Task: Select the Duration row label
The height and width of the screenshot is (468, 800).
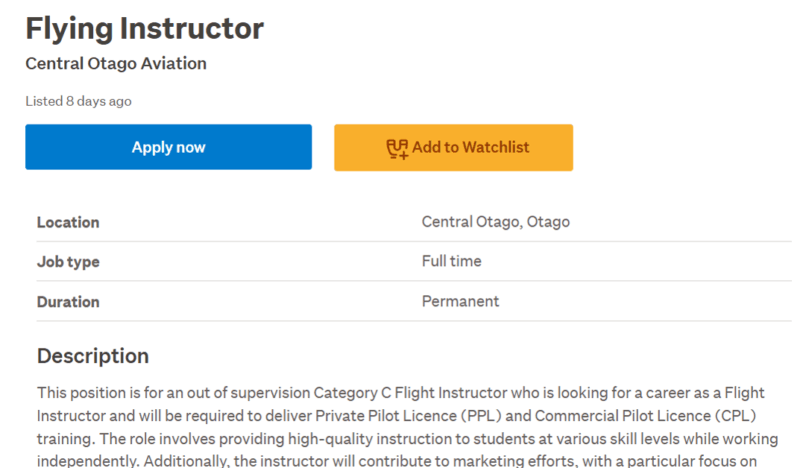Action: click(x=68, y=302)
